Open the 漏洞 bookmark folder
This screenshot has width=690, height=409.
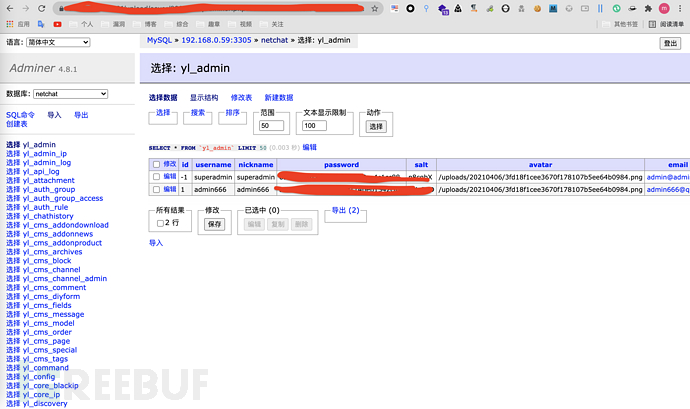113,24
